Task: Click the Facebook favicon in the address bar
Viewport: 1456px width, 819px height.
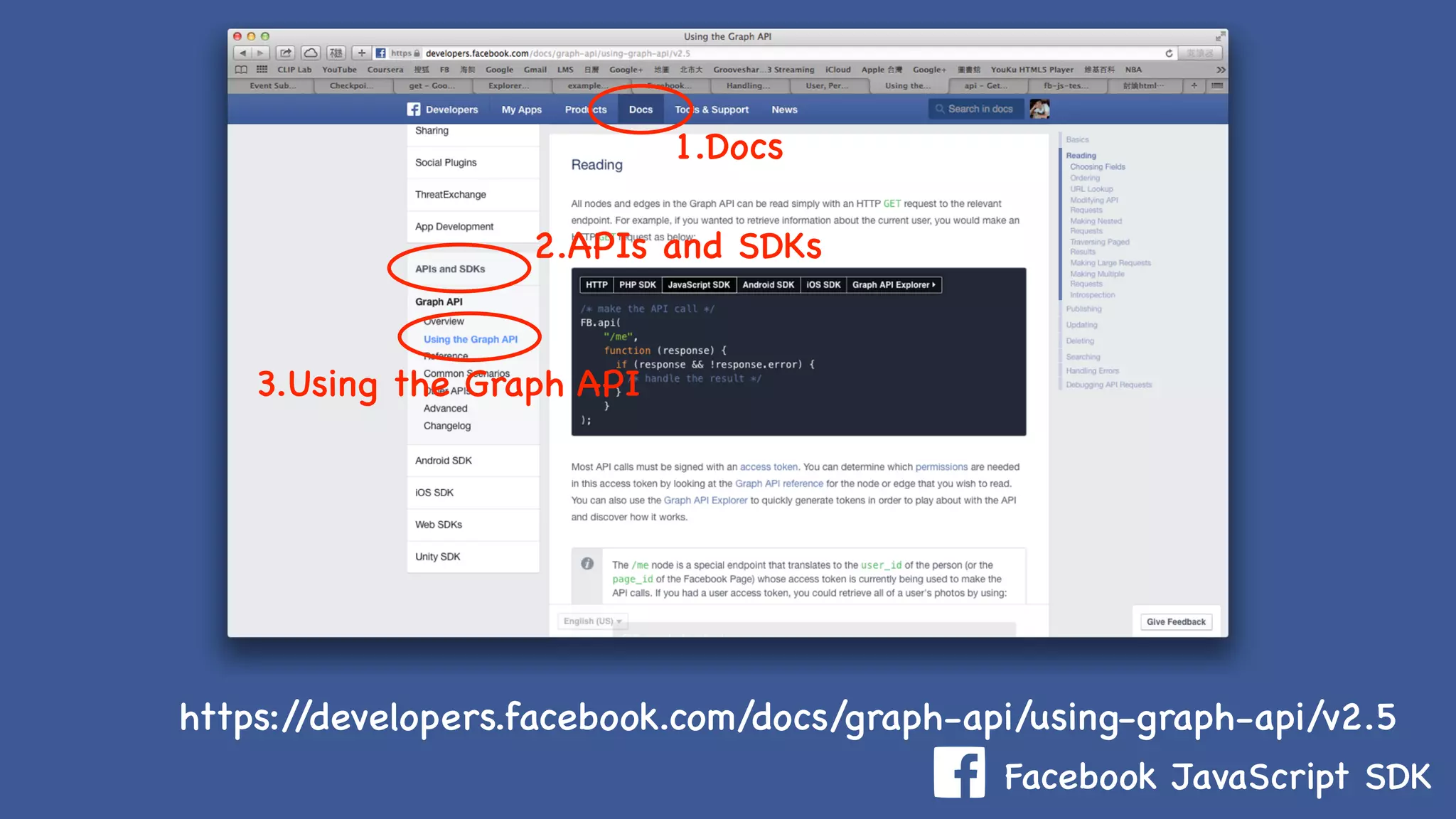Action: [381, 53]
